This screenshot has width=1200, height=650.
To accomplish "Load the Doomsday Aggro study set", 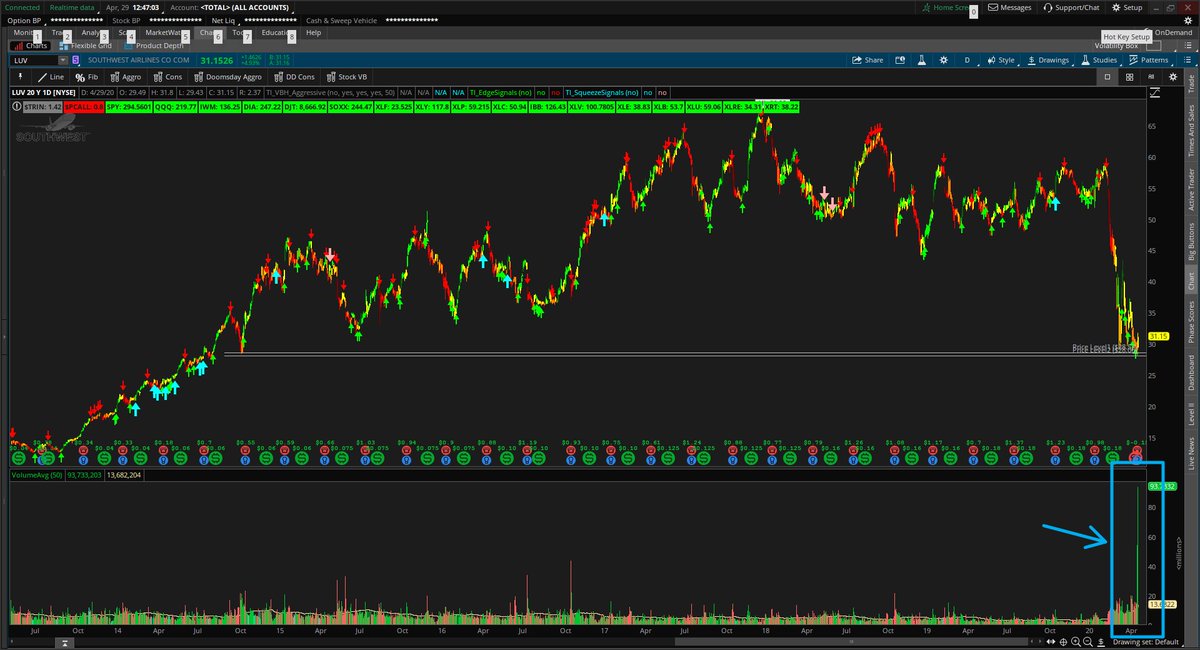I will [x=229, y=77].
